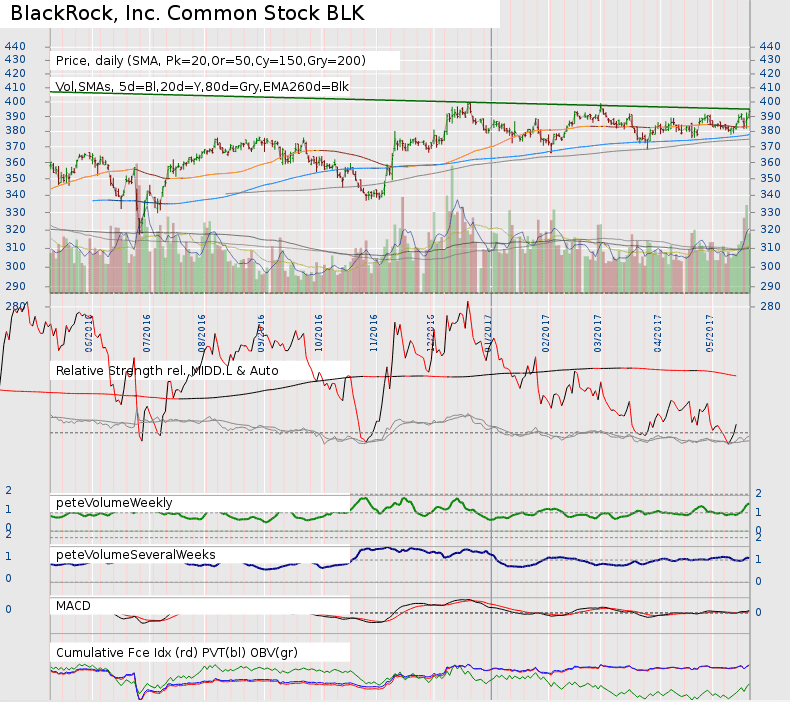Click the 05/2017 date axis label
Screen dimensions: 790x702
tap(709, 334)
